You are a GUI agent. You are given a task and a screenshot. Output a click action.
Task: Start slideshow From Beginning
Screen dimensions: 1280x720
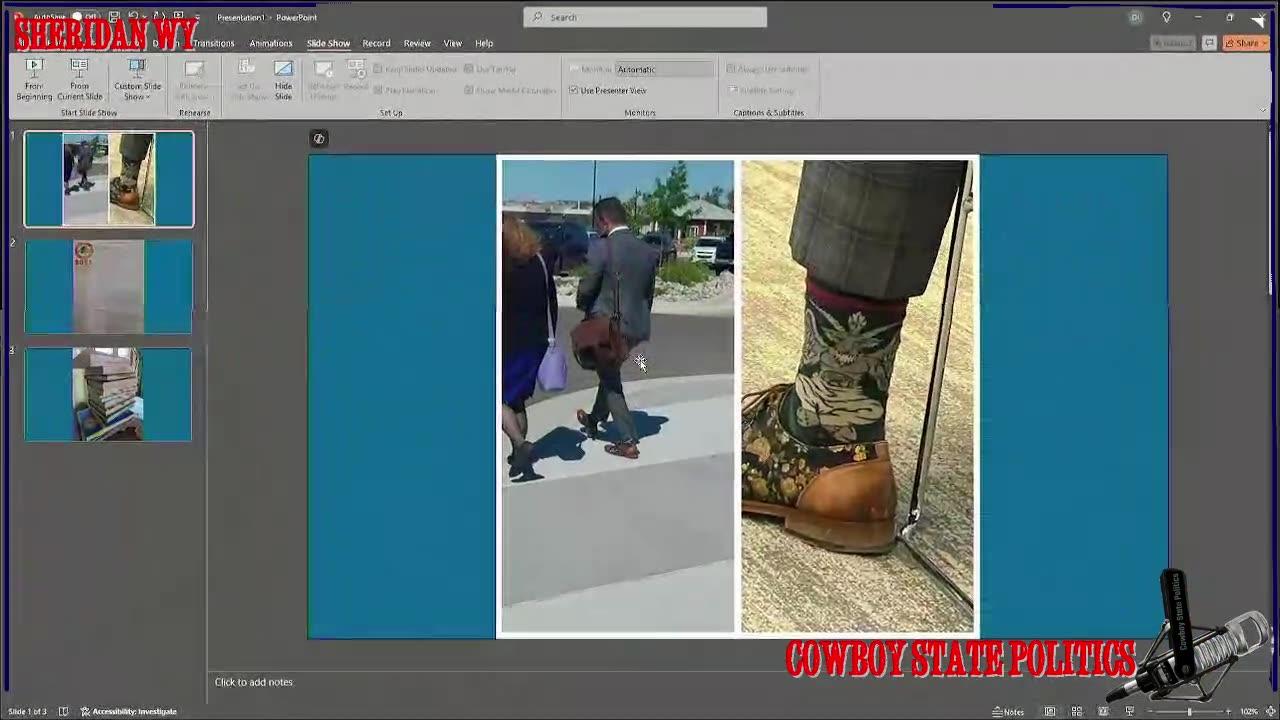pos(34,79)
